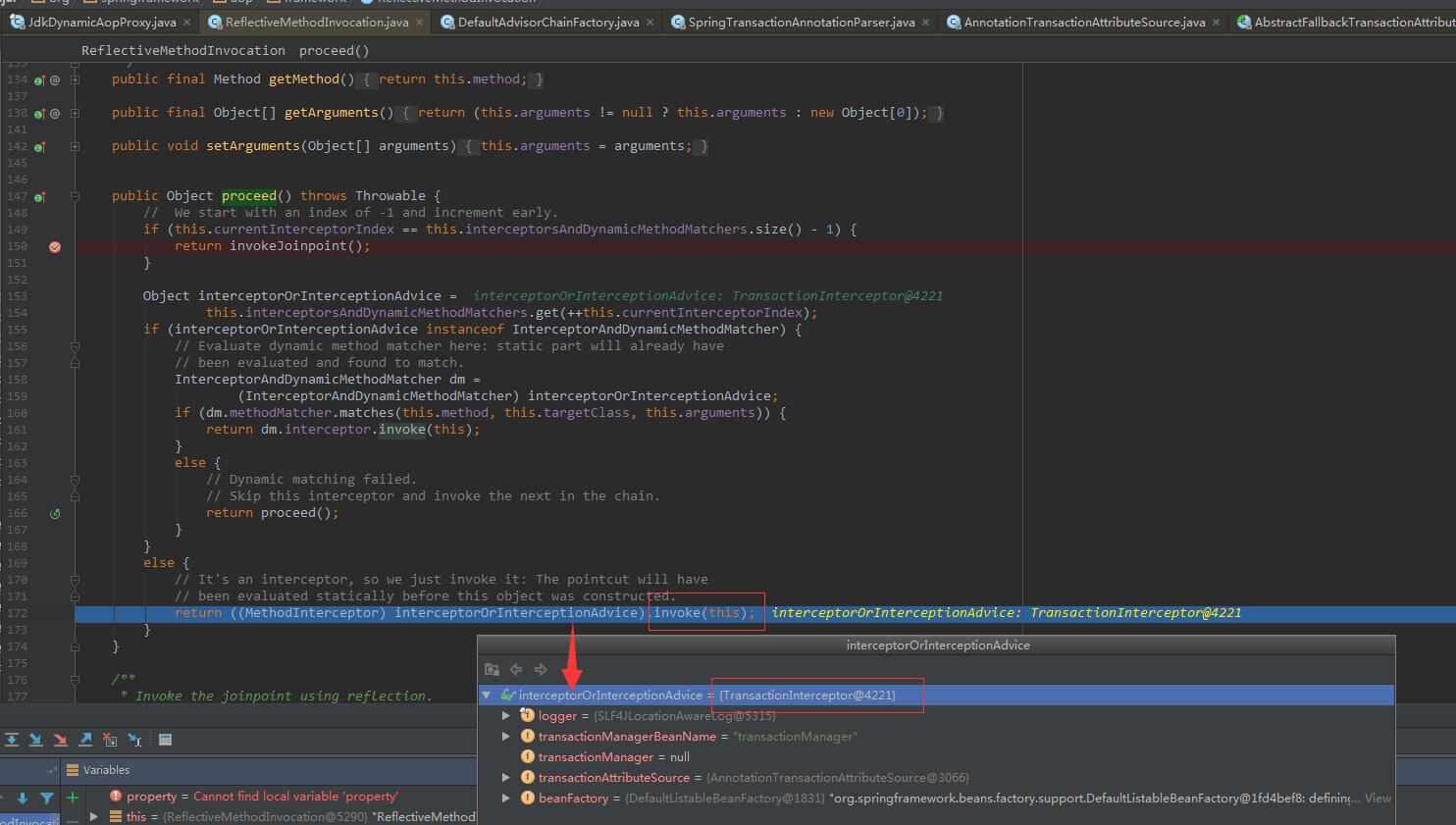Viewport: 1456px width, 825px height.
Task: Expand logger variable node
Action: 506,715
